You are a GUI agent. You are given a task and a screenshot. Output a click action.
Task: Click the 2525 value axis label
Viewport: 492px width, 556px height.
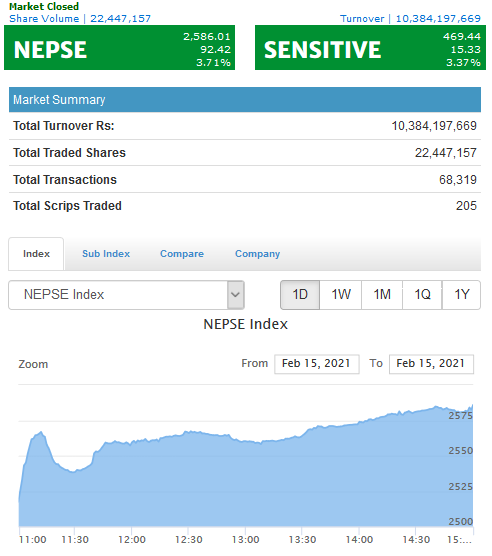coord(460,486)
